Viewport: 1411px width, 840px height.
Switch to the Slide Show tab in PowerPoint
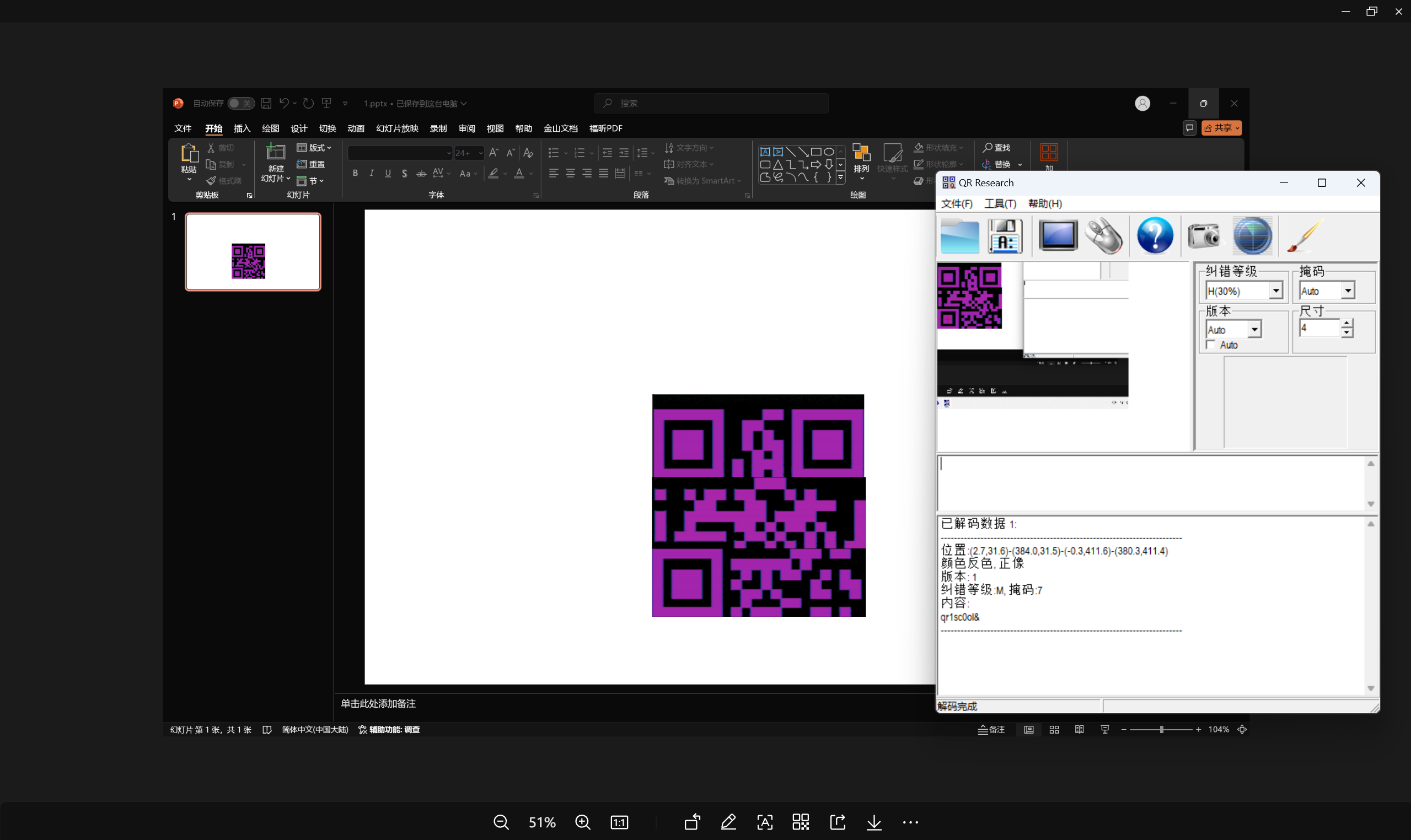coord(397,128)
